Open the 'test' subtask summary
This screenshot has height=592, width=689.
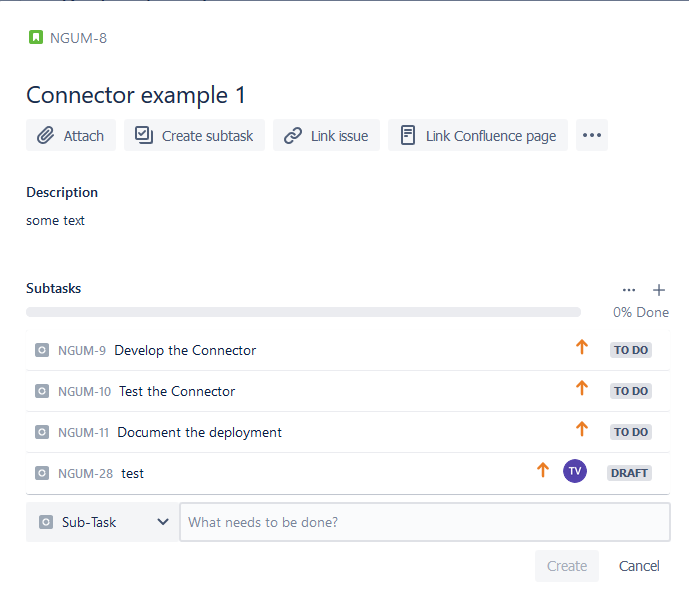pyautogui.click(x=133, y=473)
